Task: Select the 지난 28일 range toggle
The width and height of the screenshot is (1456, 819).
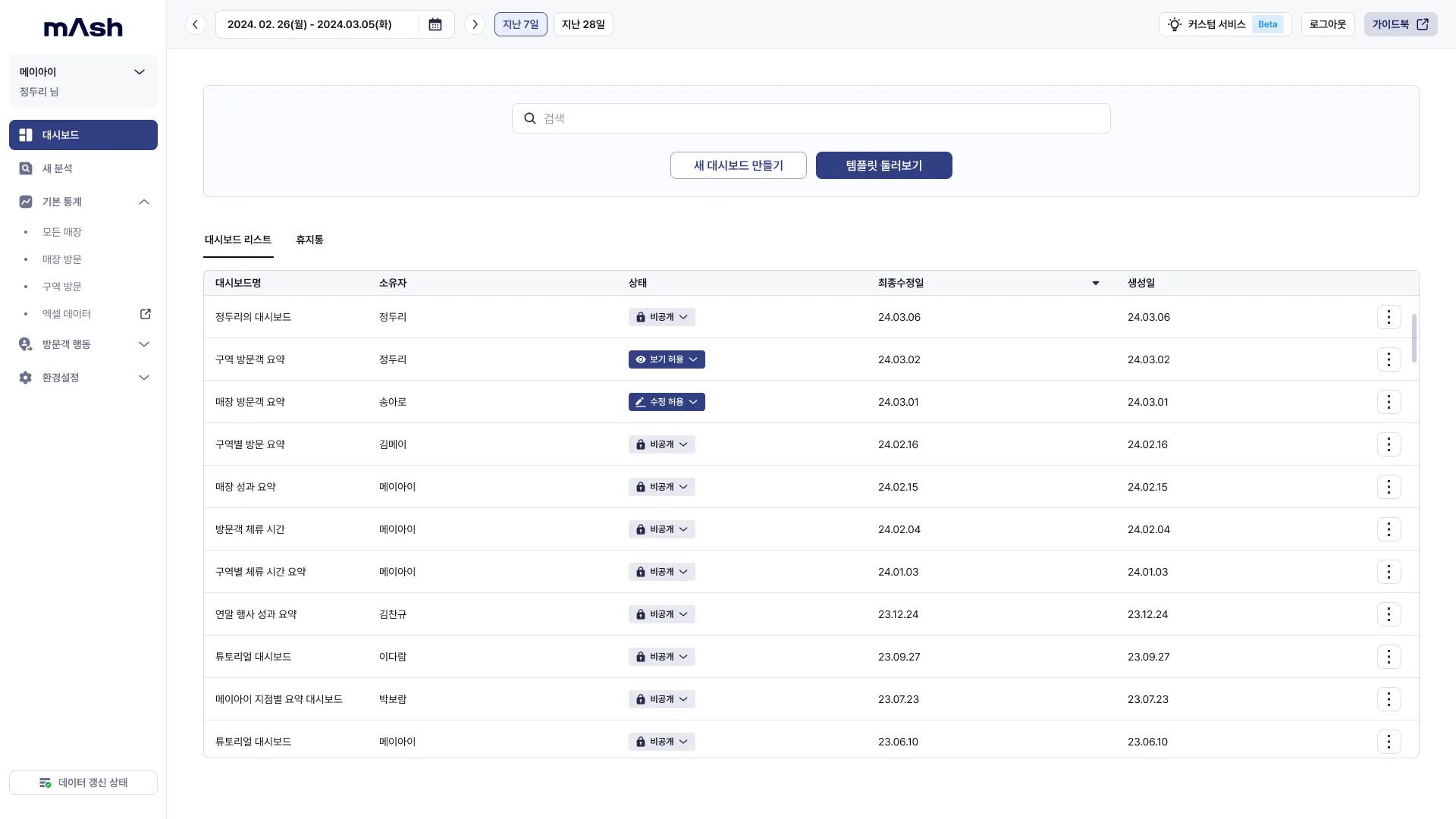Action: coord(583,24)
